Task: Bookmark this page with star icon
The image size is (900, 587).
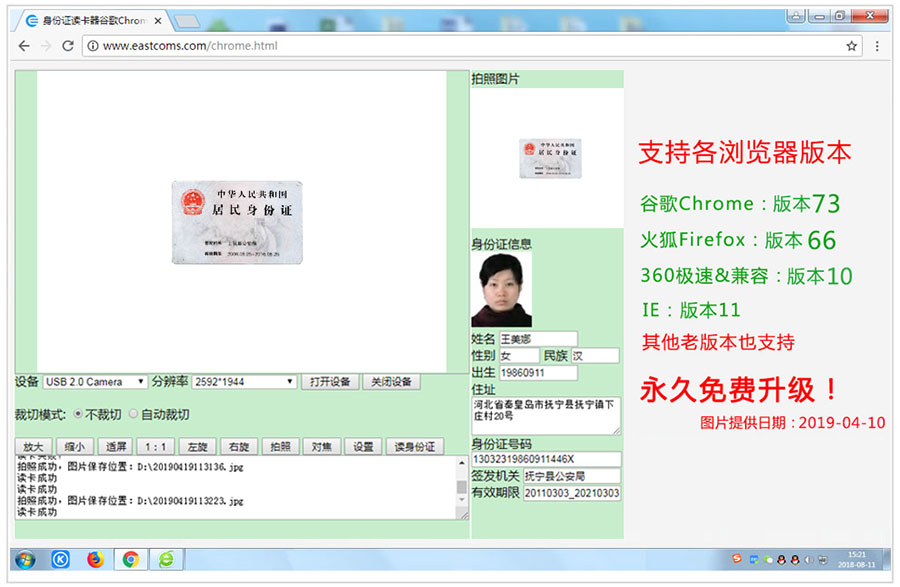Action: pos(852,46)
